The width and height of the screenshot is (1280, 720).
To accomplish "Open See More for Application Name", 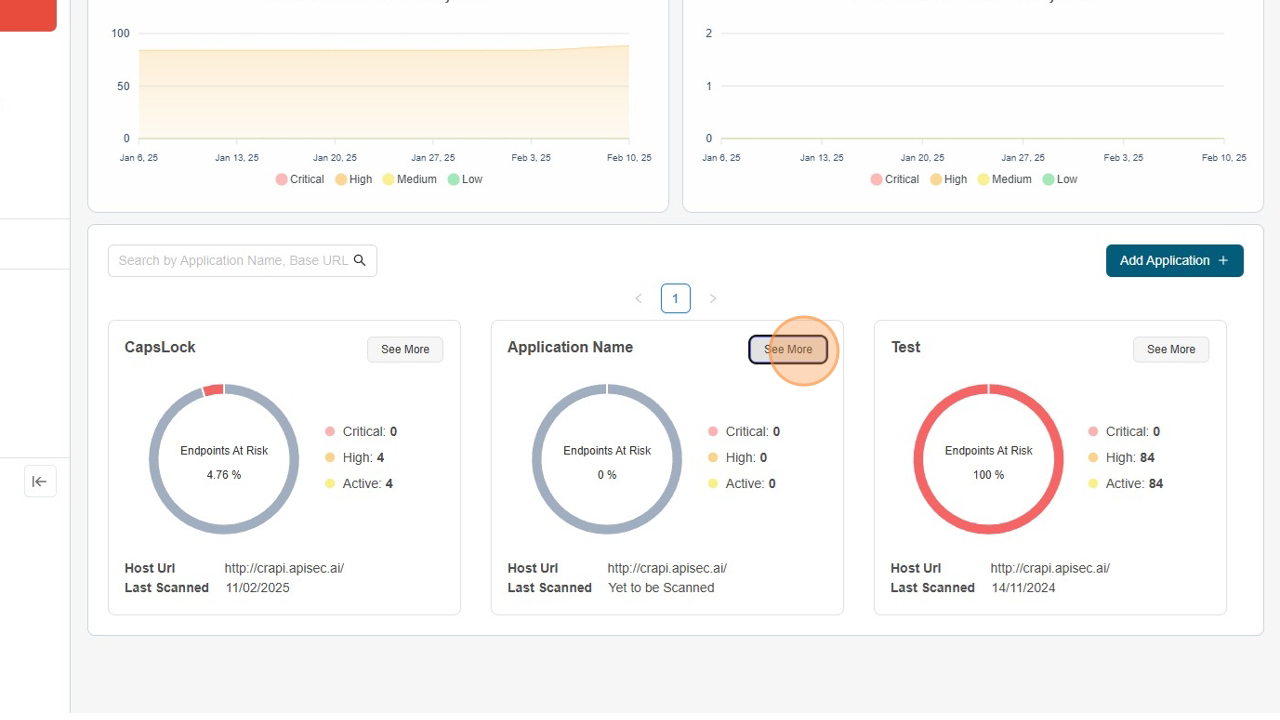I will (788, 349).
